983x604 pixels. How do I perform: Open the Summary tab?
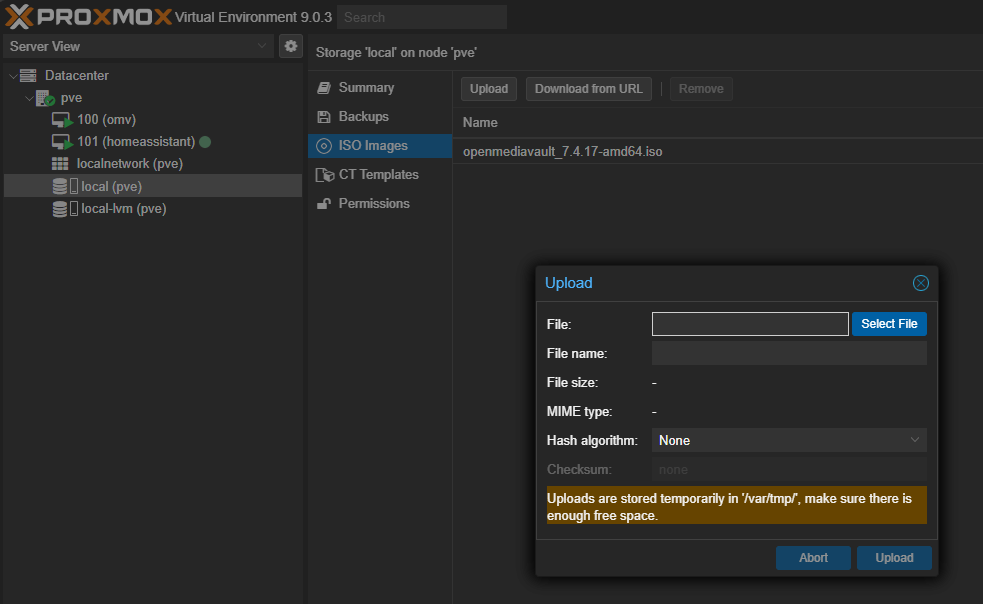[366, 88]
